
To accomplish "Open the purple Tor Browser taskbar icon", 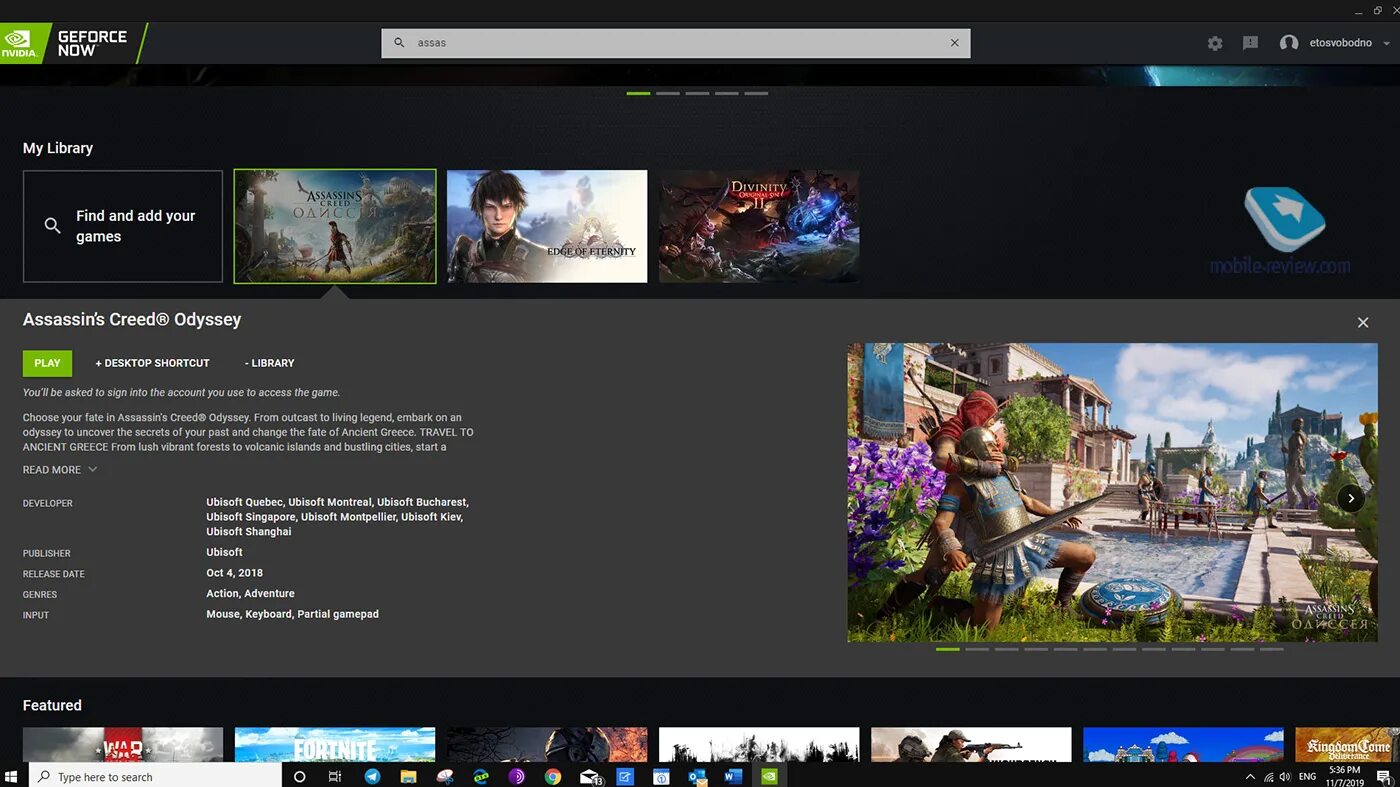I will [517, 776].
